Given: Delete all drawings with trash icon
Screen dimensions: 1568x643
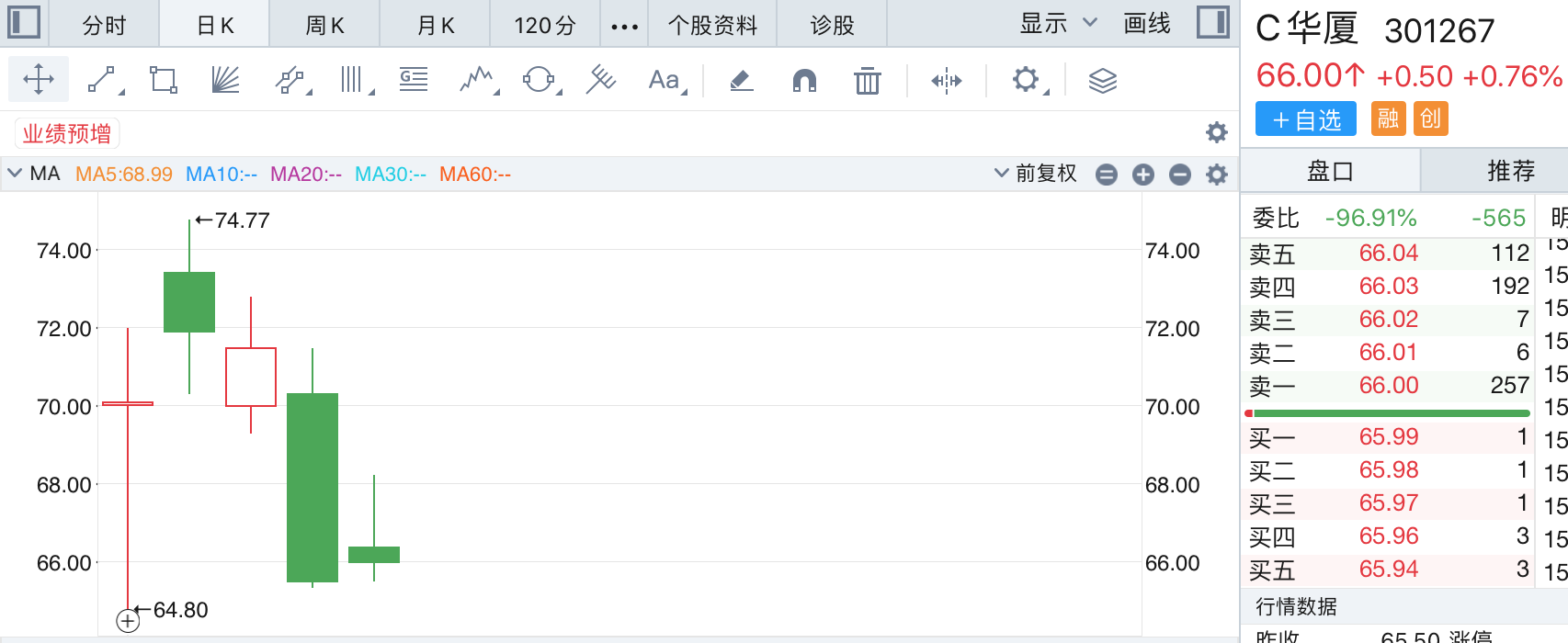Looking at the screenshot, I should click(x=867, y=81).
